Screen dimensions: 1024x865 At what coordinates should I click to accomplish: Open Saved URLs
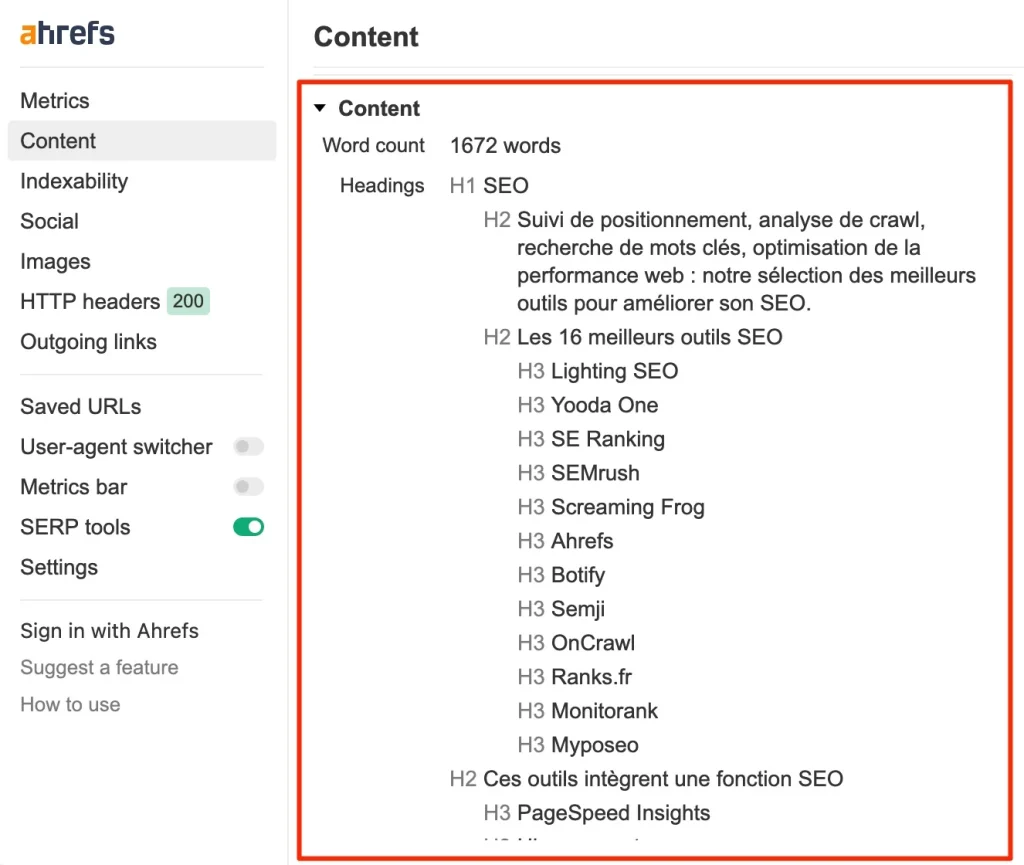(81, 407)
